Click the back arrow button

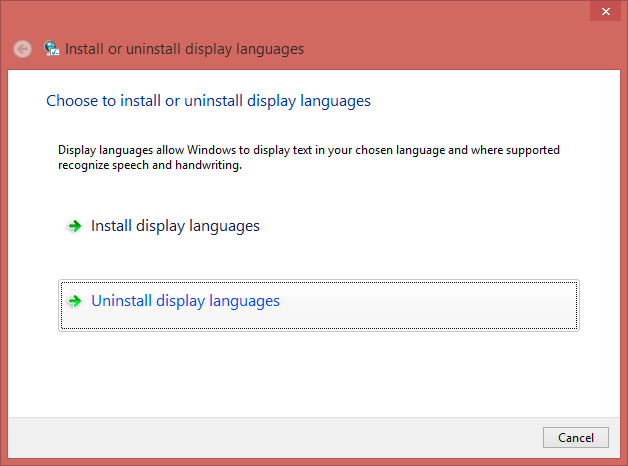click(x=22, y=49)
